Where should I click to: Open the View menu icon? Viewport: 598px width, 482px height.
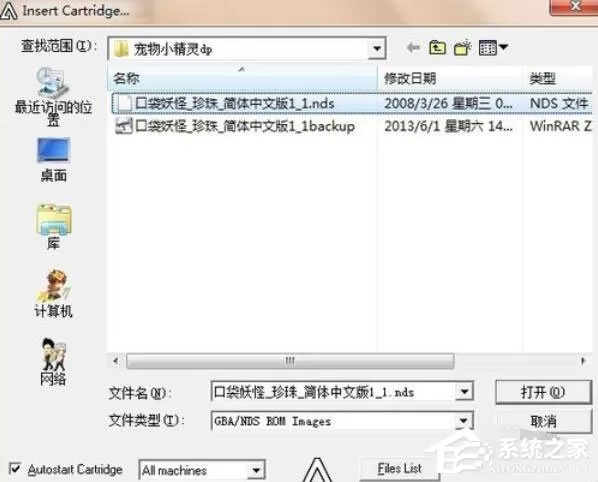point(493,48)
